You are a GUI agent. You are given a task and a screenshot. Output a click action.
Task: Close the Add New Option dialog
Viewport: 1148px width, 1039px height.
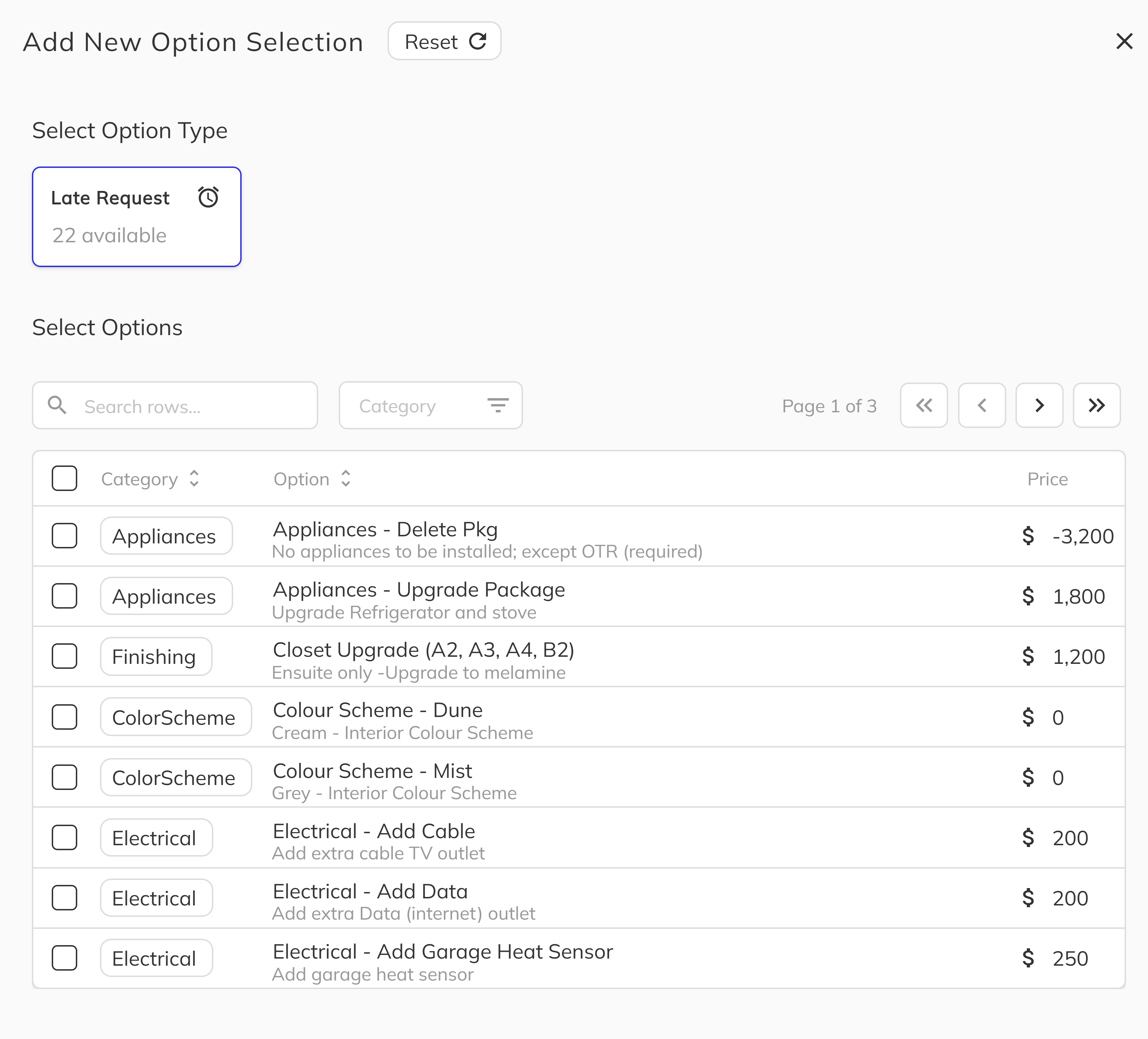pos(1124,41)
